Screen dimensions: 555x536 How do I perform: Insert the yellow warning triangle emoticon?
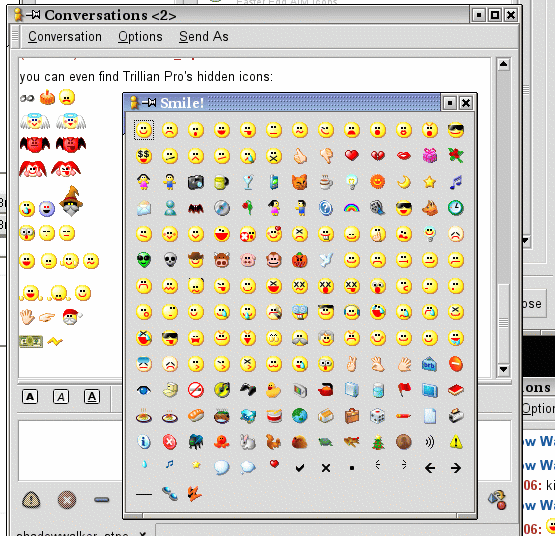tap(456, 442)
